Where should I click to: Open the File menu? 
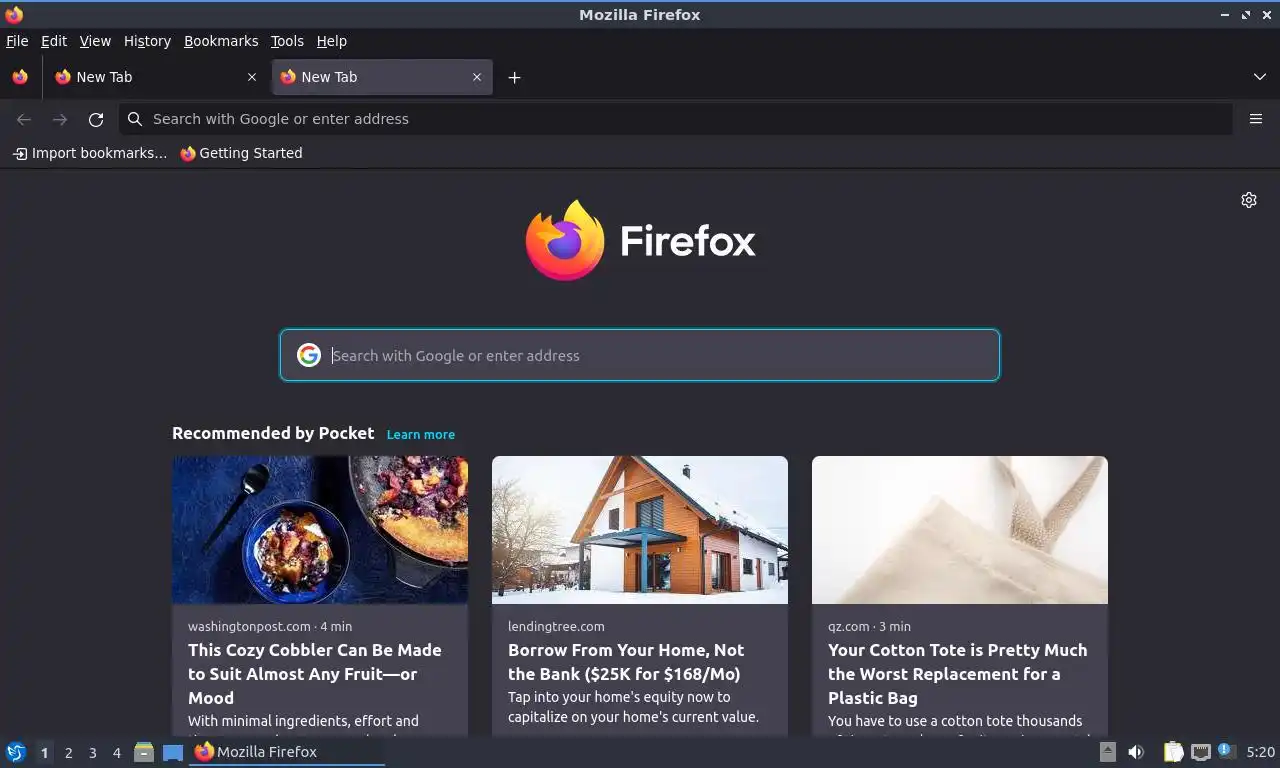tap(17, 41)
